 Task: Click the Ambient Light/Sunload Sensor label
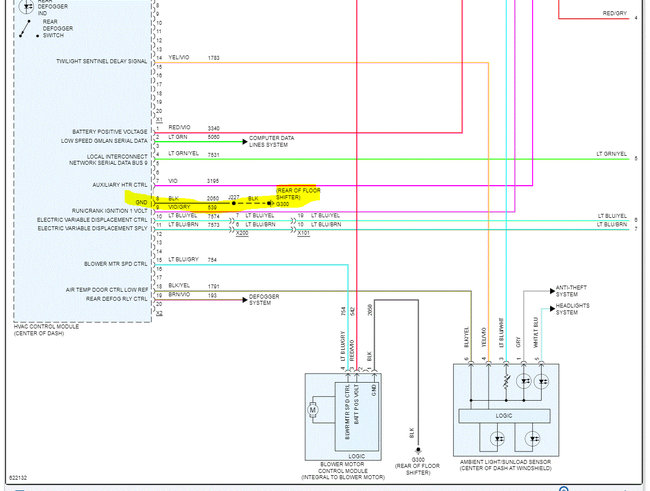tap(505, 466)
